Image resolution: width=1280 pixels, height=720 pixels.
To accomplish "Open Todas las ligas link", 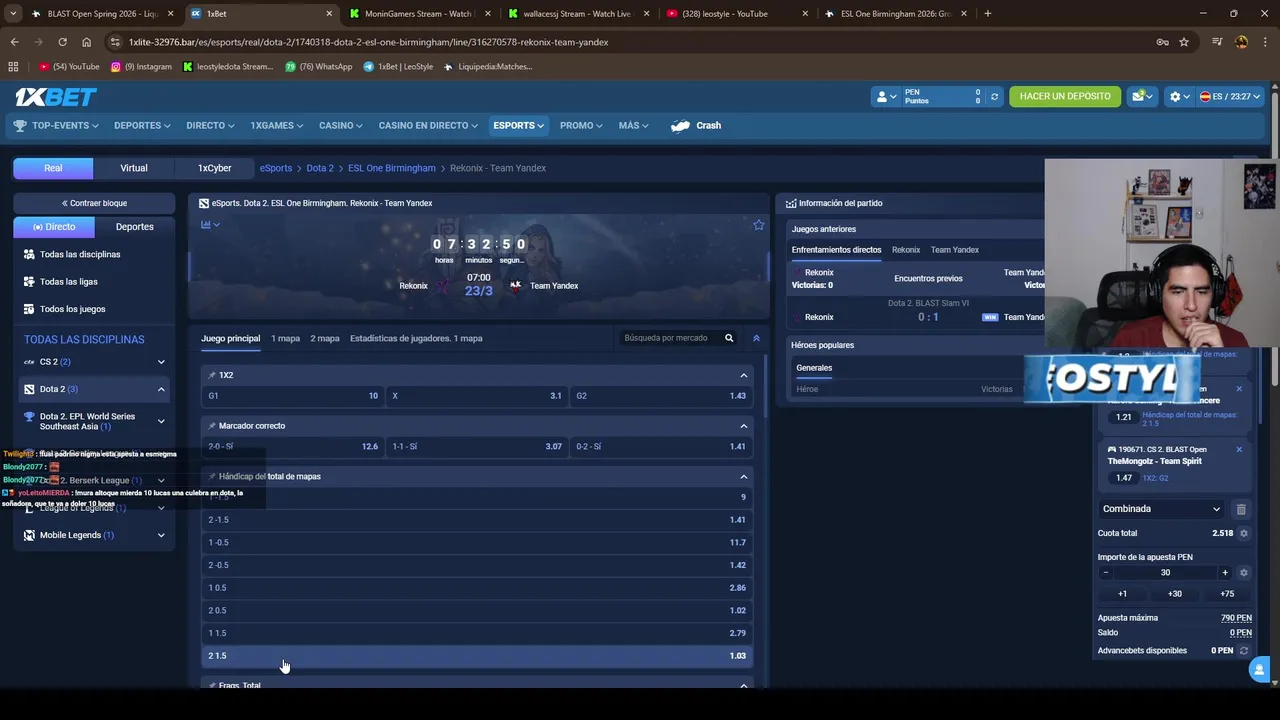I will [68, 282].
